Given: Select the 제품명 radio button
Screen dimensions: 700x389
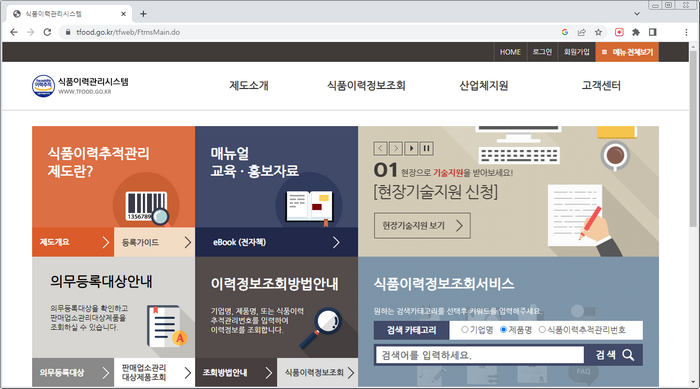Looking at the screenshot, I should point(504,330).
